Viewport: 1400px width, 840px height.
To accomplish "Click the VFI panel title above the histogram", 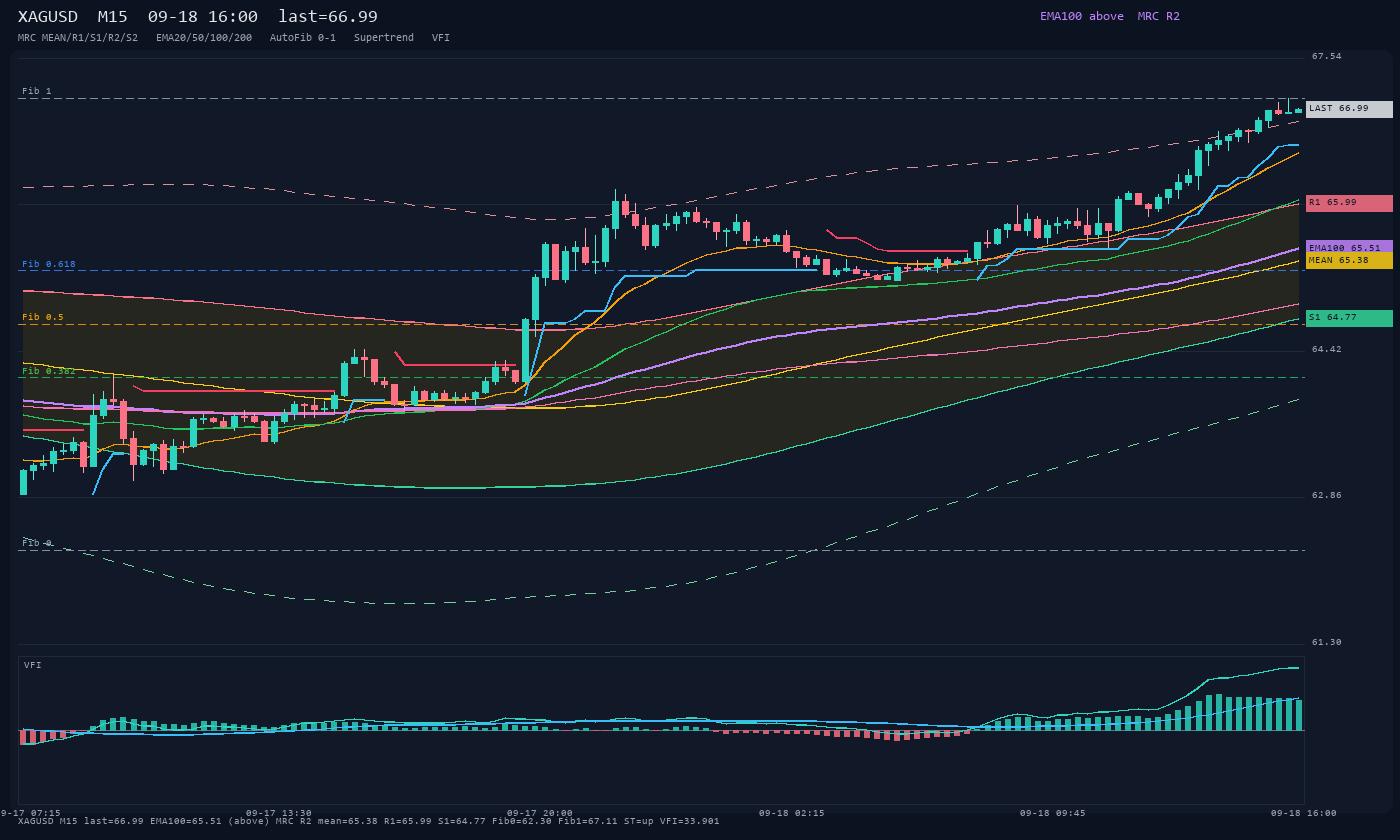I will tap(33, 665).
